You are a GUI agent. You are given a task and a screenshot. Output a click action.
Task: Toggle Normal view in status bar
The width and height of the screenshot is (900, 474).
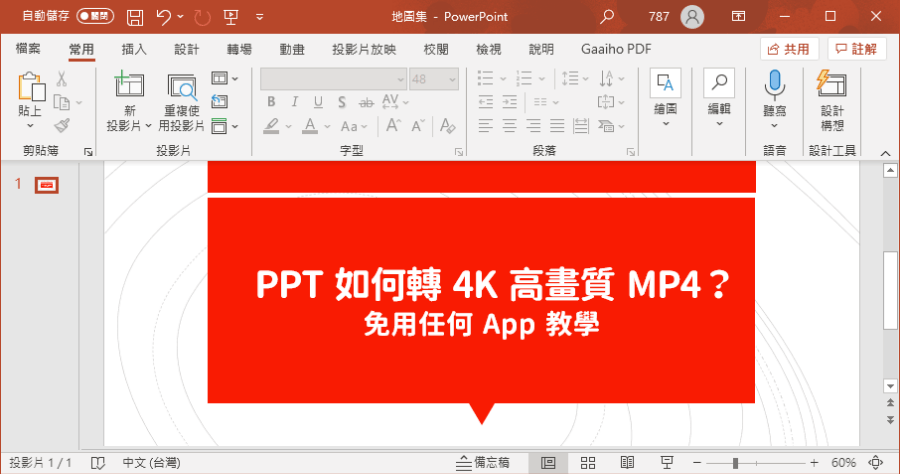(548, 463)
